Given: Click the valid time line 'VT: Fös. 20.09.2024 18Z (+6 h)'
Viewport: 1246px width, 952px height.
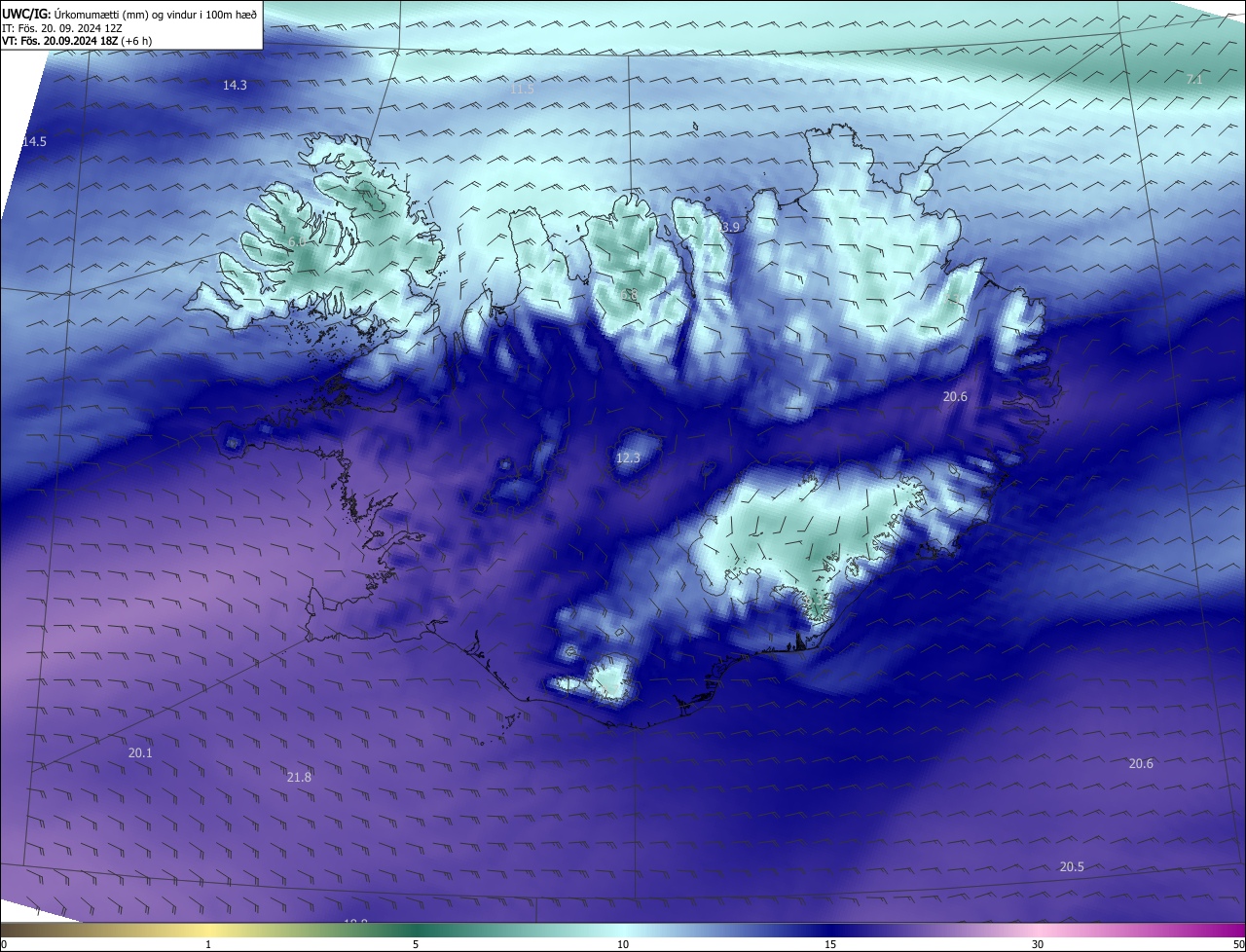Looking at the screenshot, I should (x=77, y=41).
